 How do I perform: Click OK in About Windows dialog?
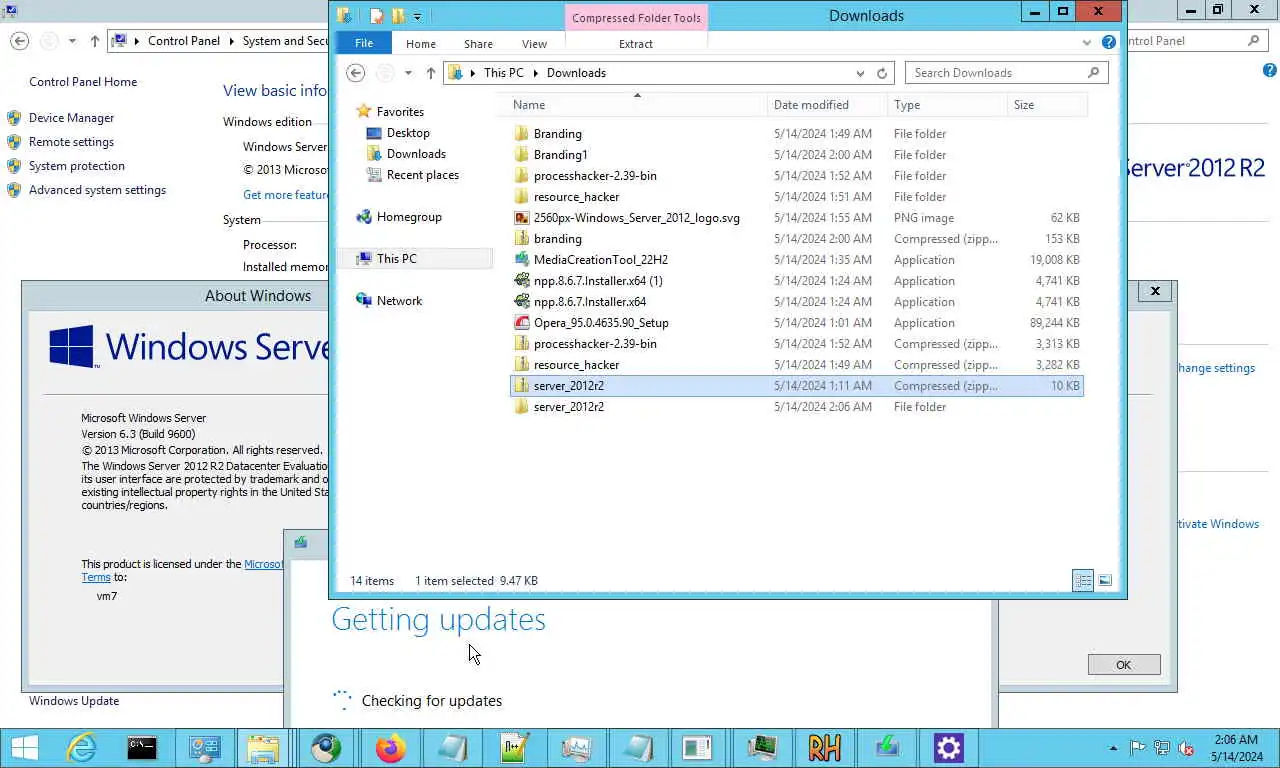coord(1124,665)
